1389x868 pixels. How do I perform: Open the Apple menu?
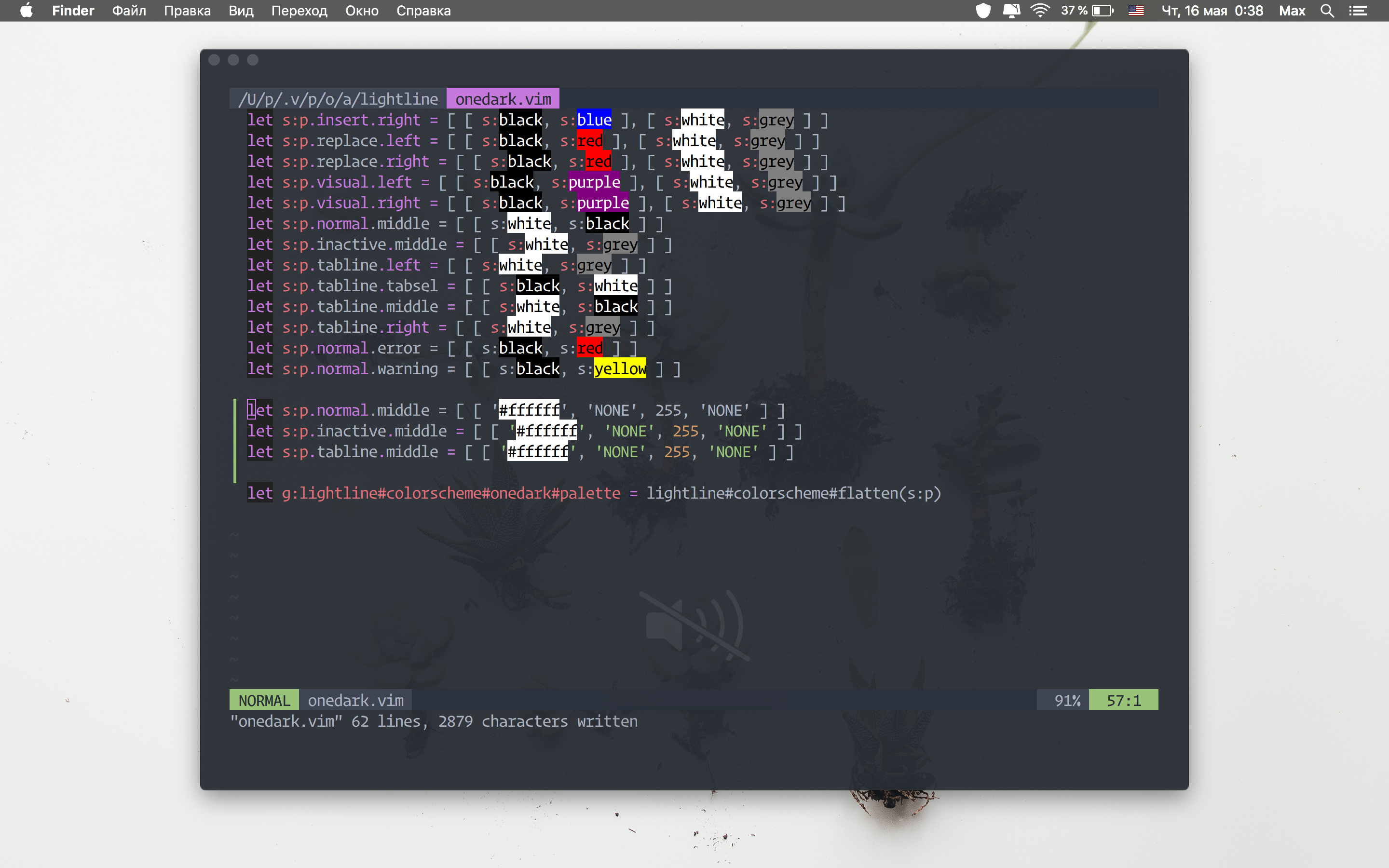click(27, 10)
